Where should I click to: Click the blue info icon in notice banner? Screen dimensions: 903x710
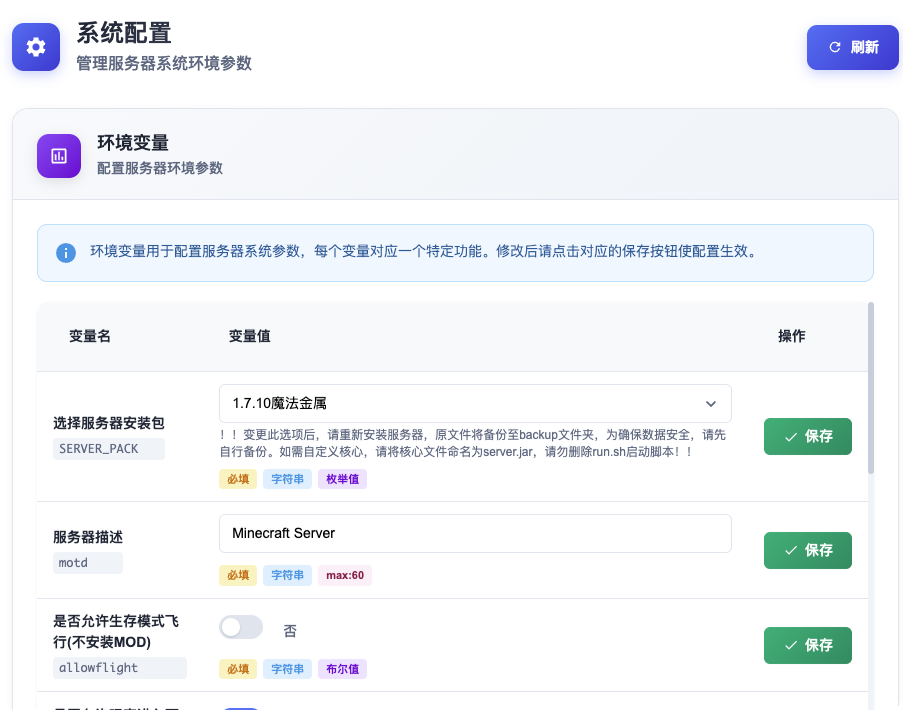click(x=66, y=252)
